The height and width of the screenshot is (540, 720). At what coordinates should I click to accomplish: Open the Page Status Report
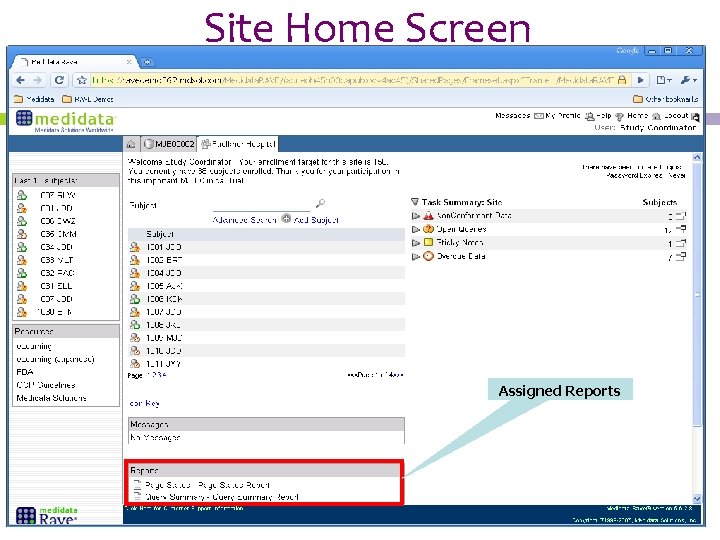click(x=207, y=484)
